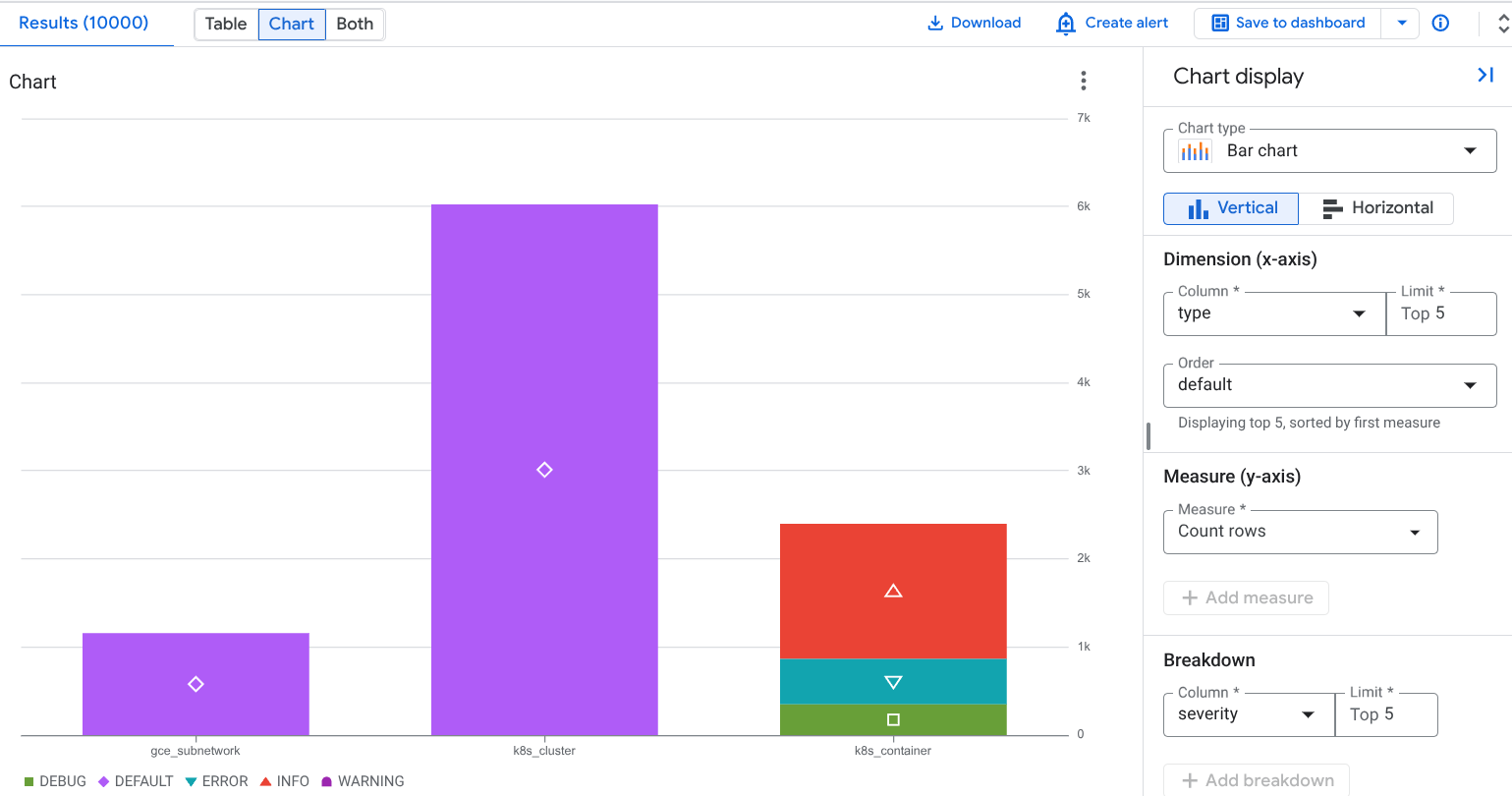This screenshot has height=796, width=1512.
Task: Click Save to dashboard button
Action: (x=1288, y=23)
